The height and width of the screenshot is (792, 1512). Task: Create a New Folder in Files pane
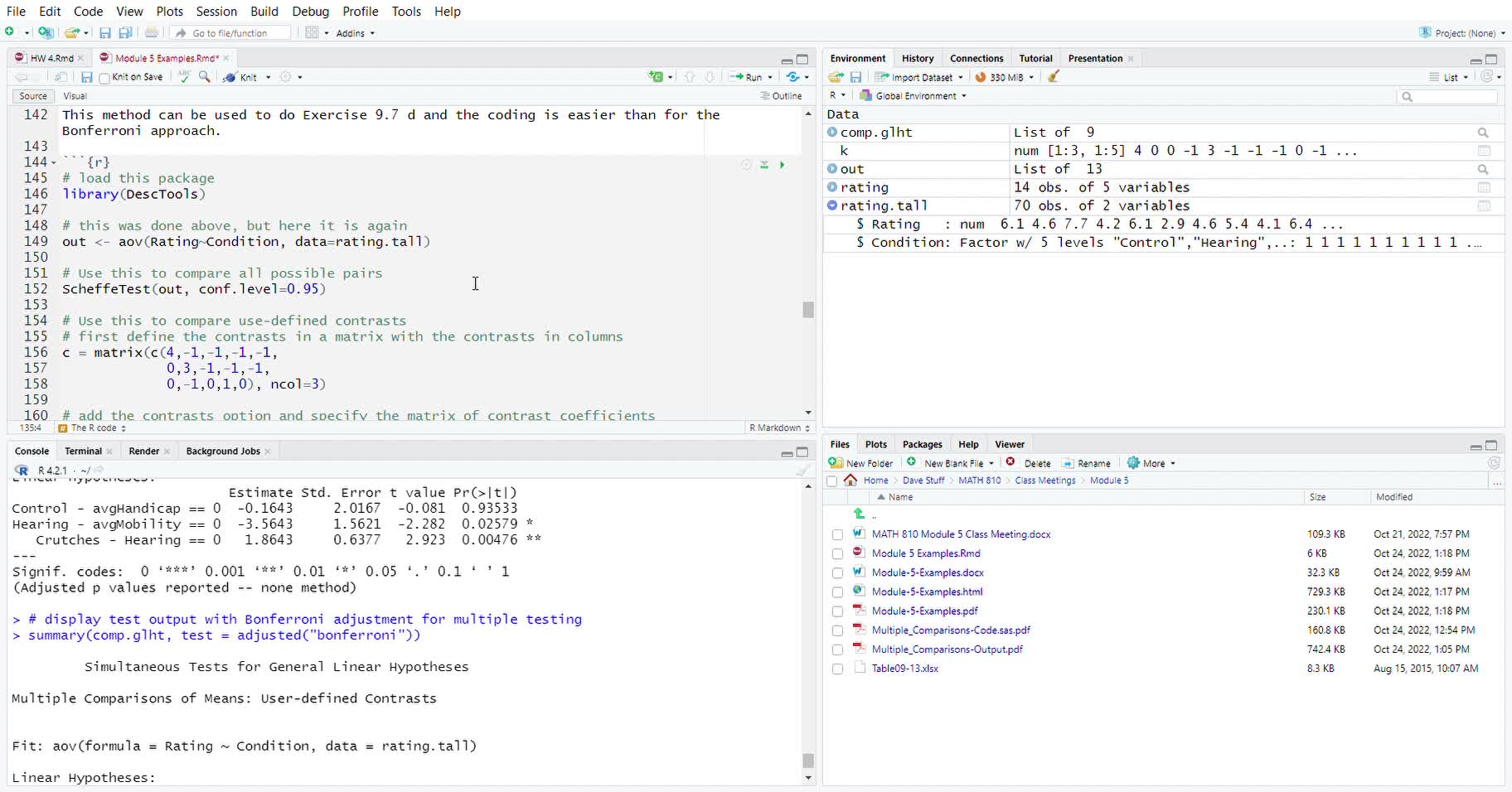tap(861, 463)
